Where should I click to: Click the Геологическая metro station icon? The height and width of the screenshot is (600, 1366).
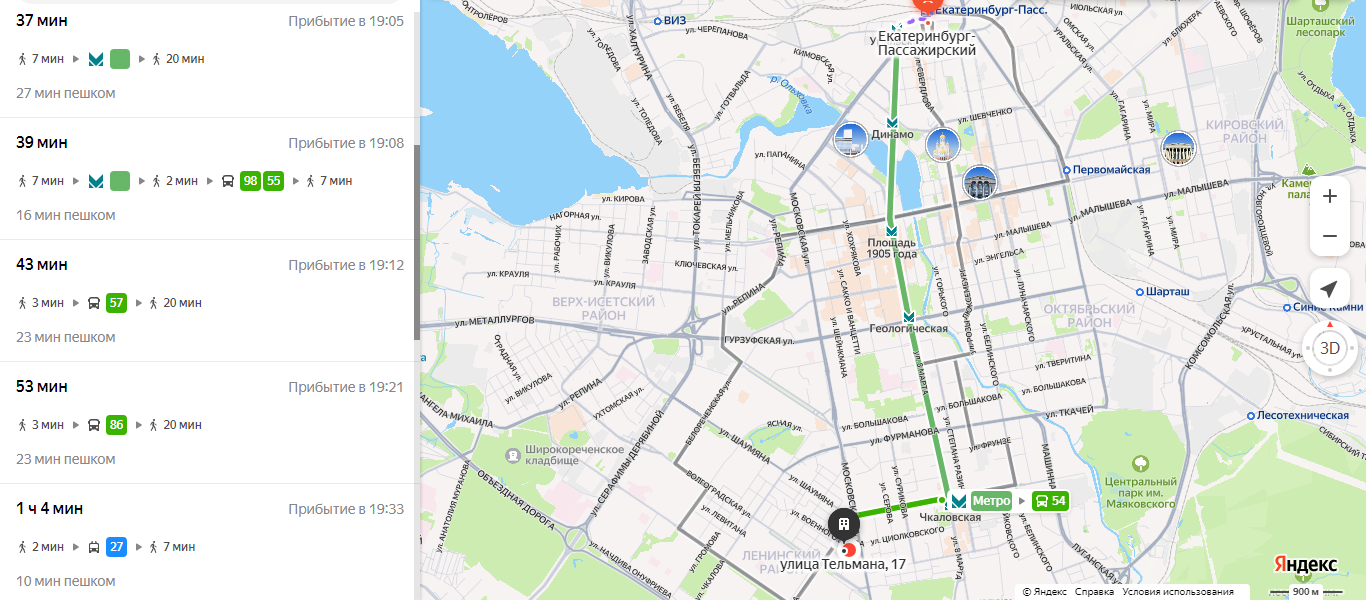tap(908, 315)
